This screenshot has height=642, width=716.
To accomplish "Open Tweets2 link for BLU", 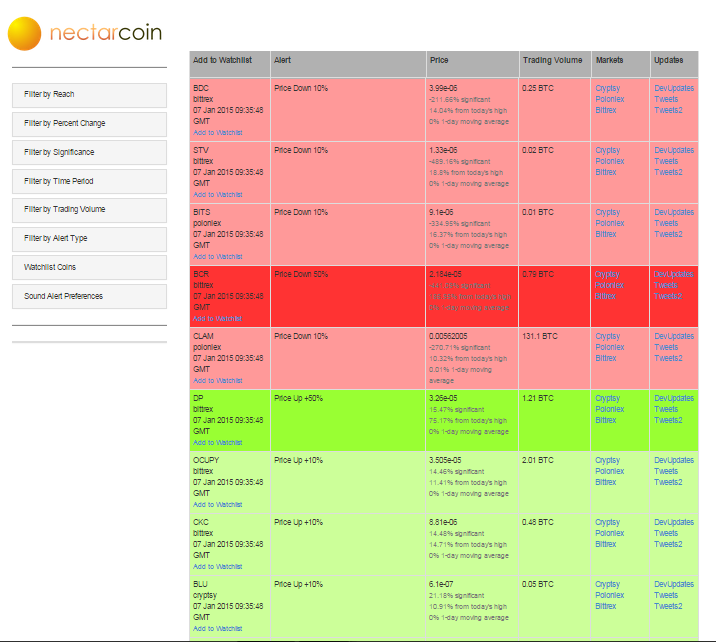I will click(669, 606).
